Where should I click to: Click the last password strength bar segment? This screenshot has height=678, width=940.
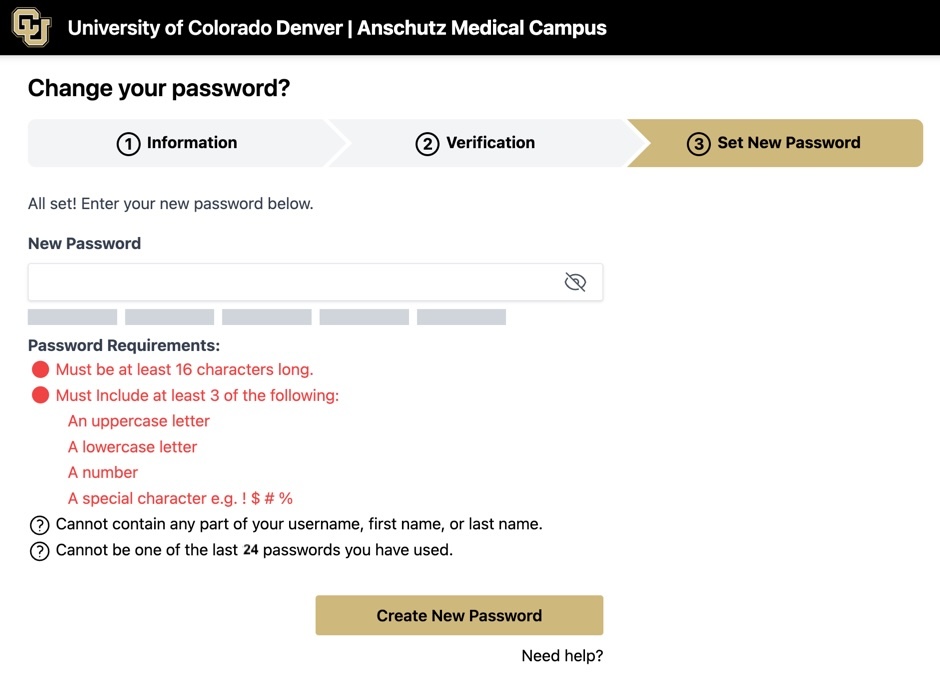click(x=462, y=317)
